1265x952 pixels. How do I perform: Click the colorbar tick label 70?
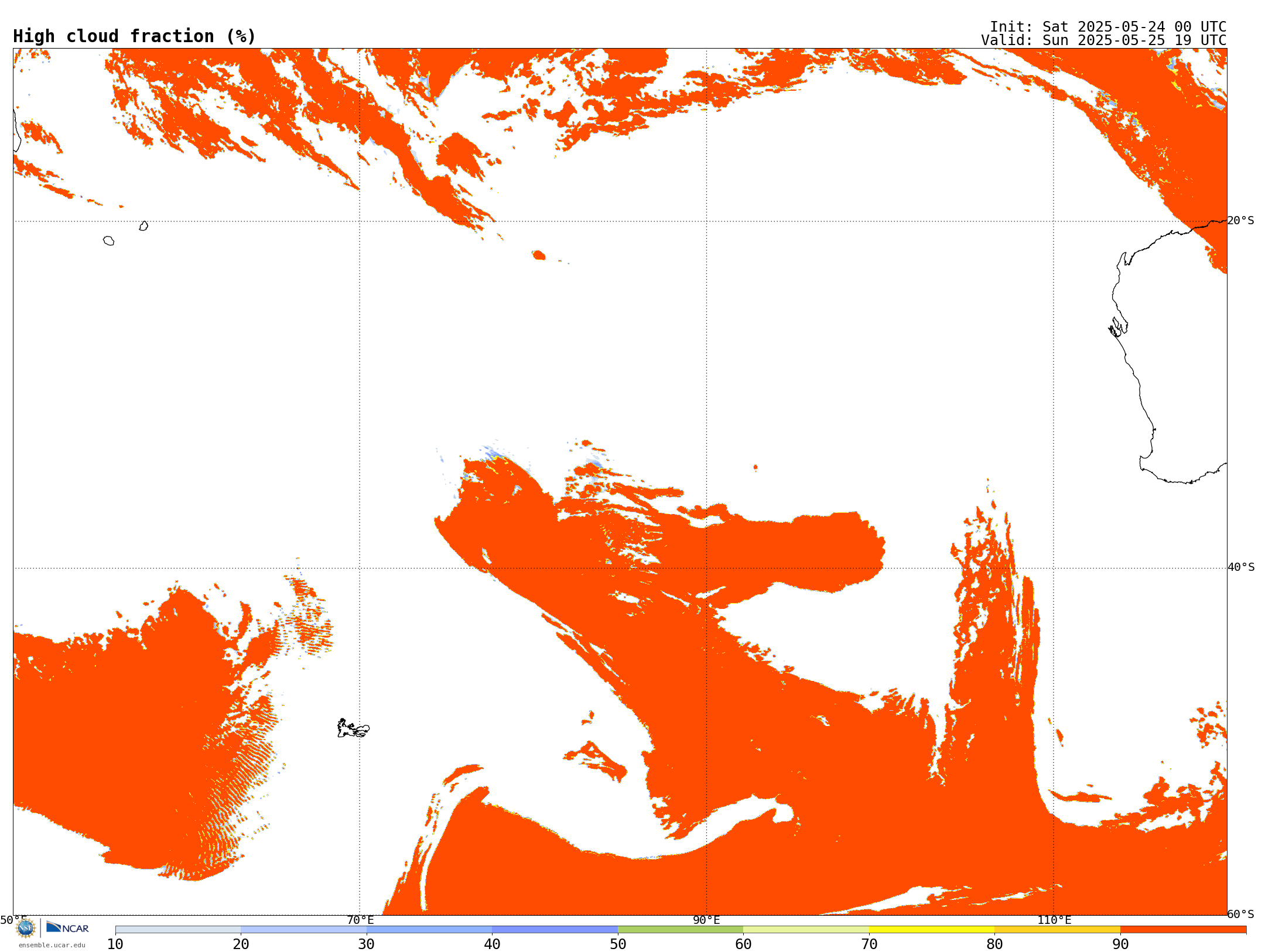[869, 944]
